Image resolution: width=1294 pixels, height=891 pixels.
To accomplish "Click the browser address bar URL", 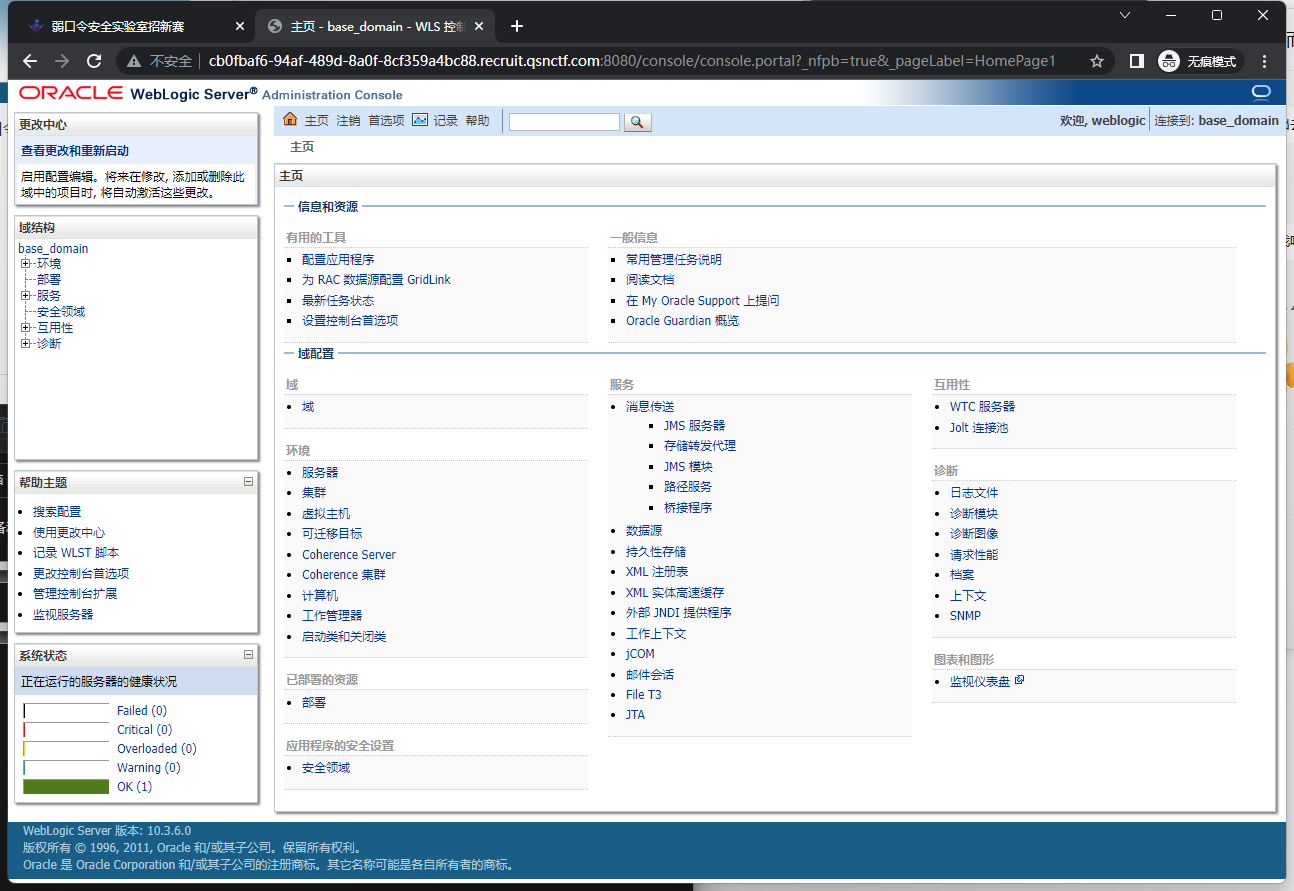I will [632, 61].
